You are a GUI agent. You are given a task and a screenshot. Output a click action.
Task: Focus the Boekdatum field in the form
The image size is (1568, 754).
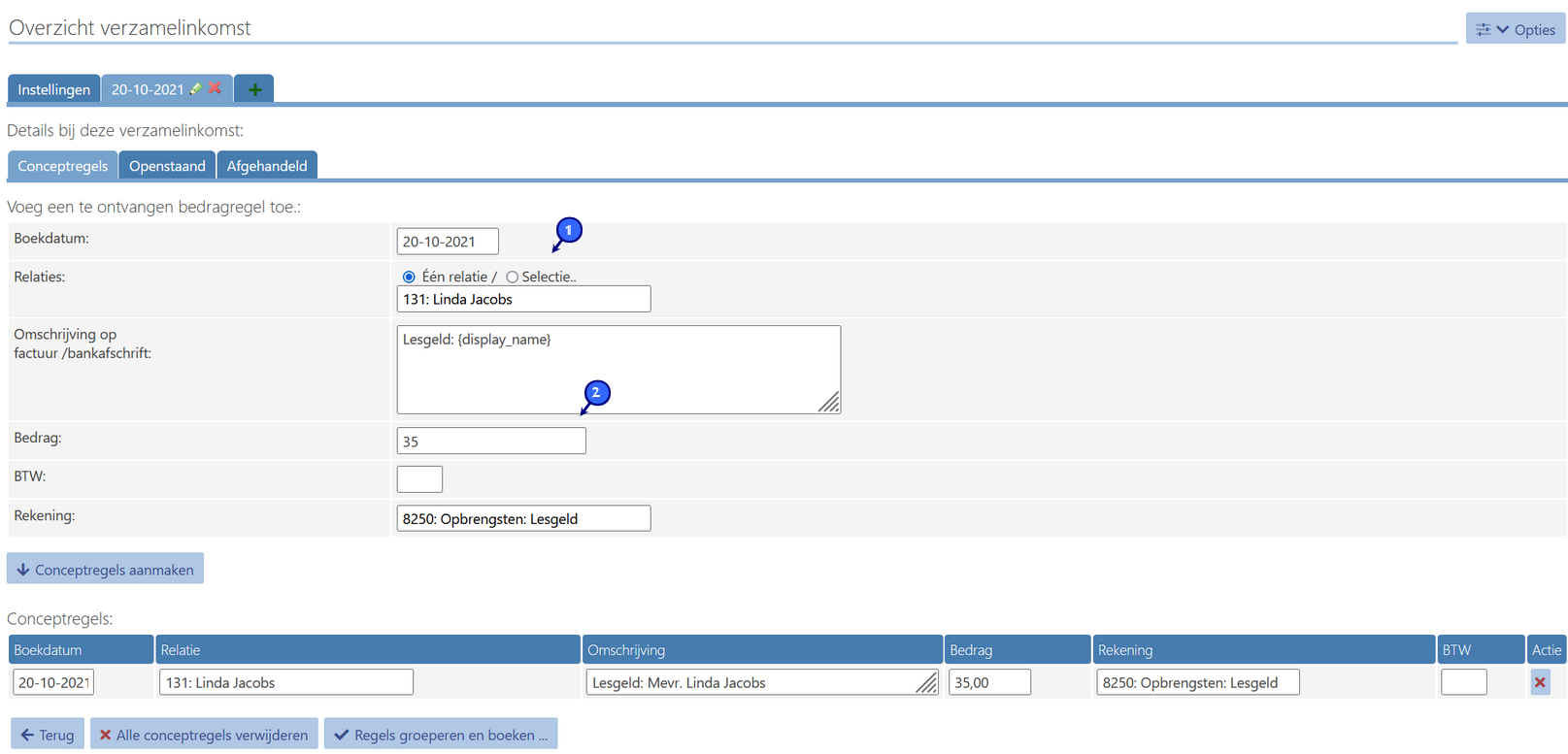click(x=448, y=242)
